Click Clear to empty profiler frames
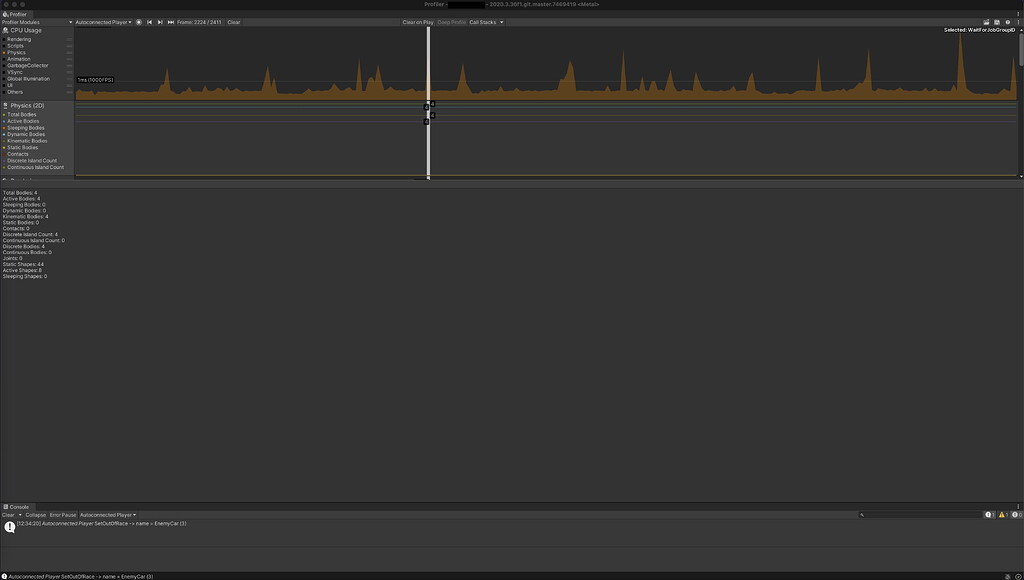This screenshot has height=580, width=1024. 233,22
